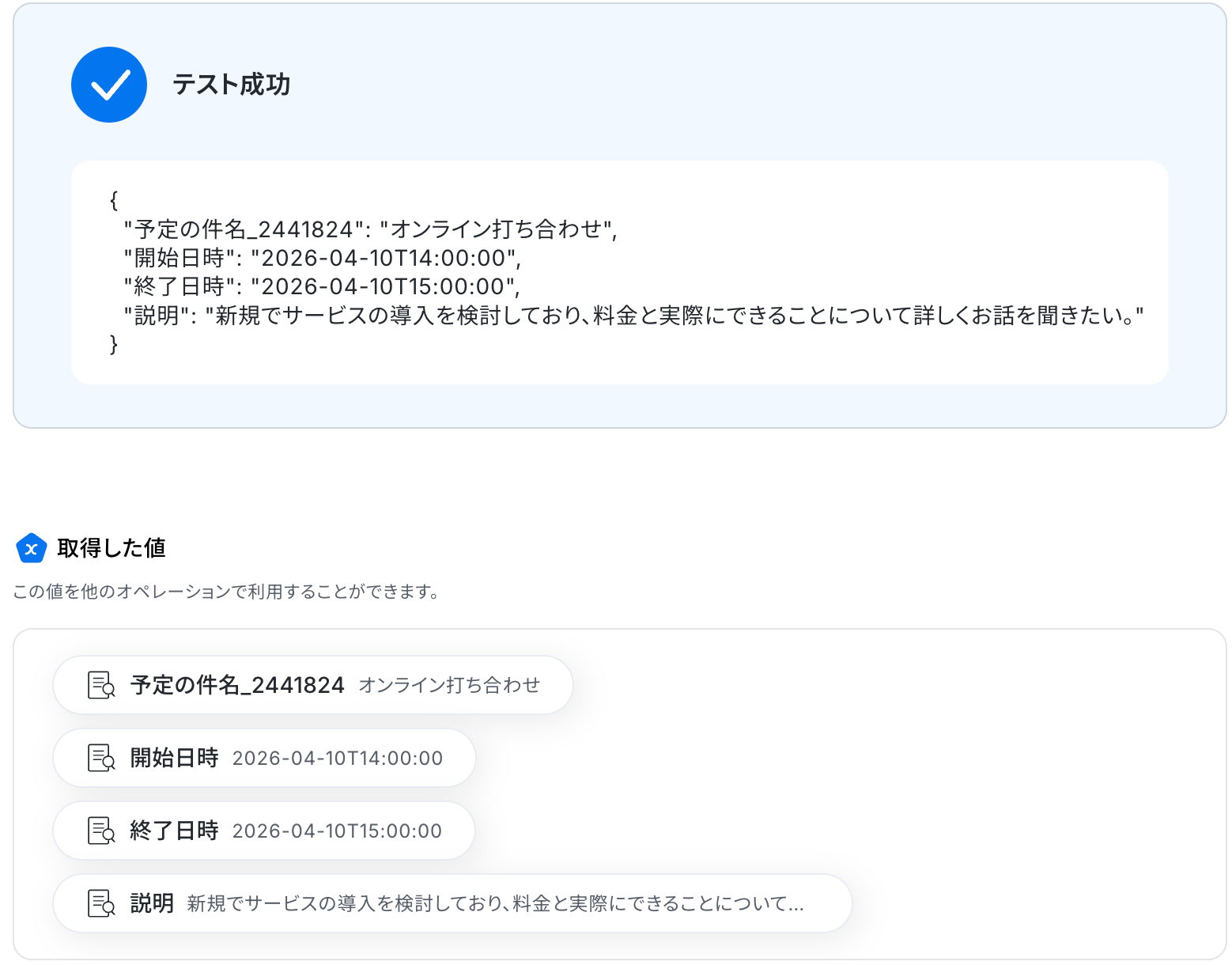1232x965 pixels.
Task: Select the 予定の件名_2441824 label in the value chip
Action: (237, 685)
